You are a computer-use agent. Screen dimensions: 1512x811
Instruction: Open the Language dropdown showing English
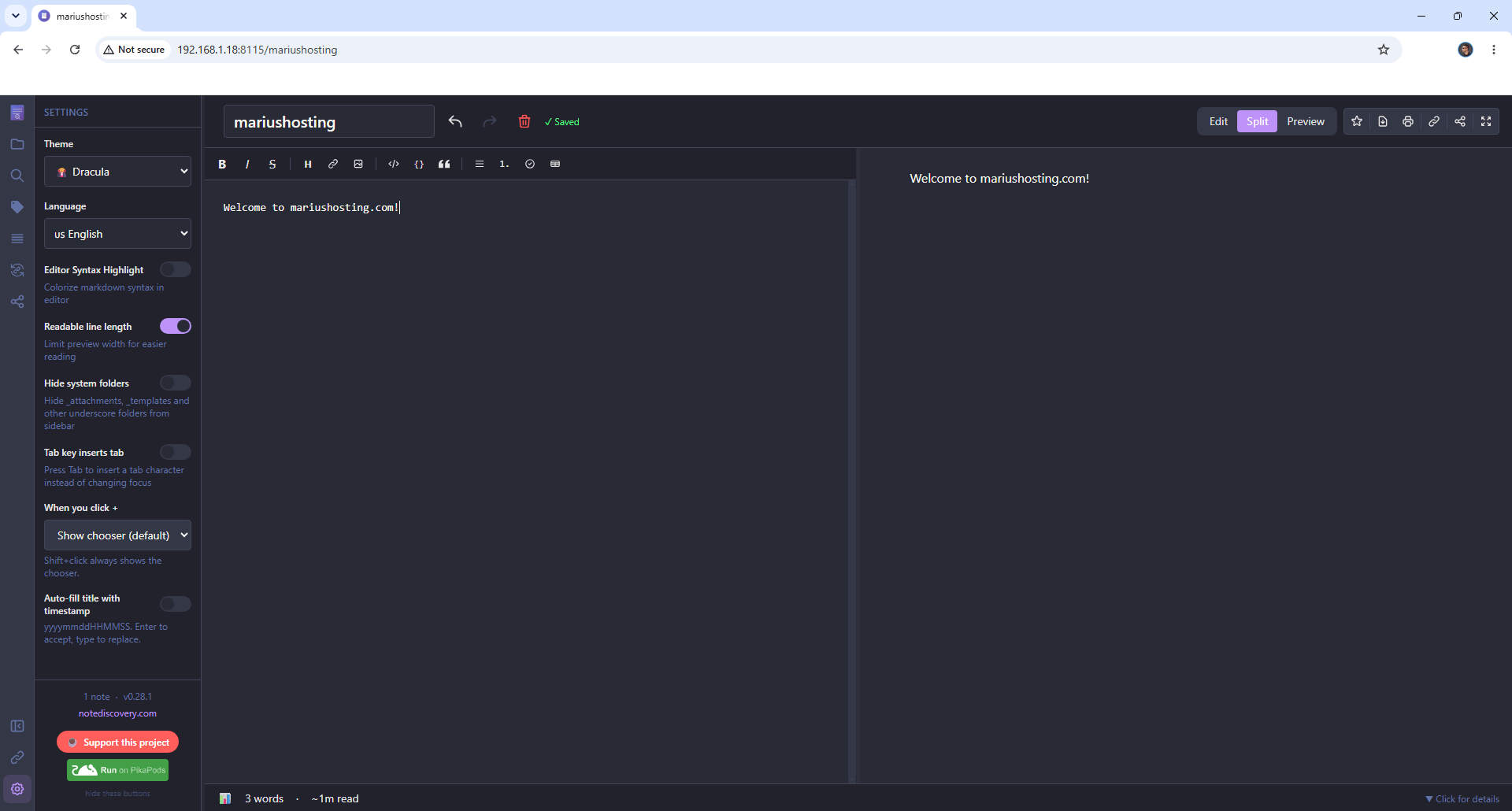click(x=117, y=234)
